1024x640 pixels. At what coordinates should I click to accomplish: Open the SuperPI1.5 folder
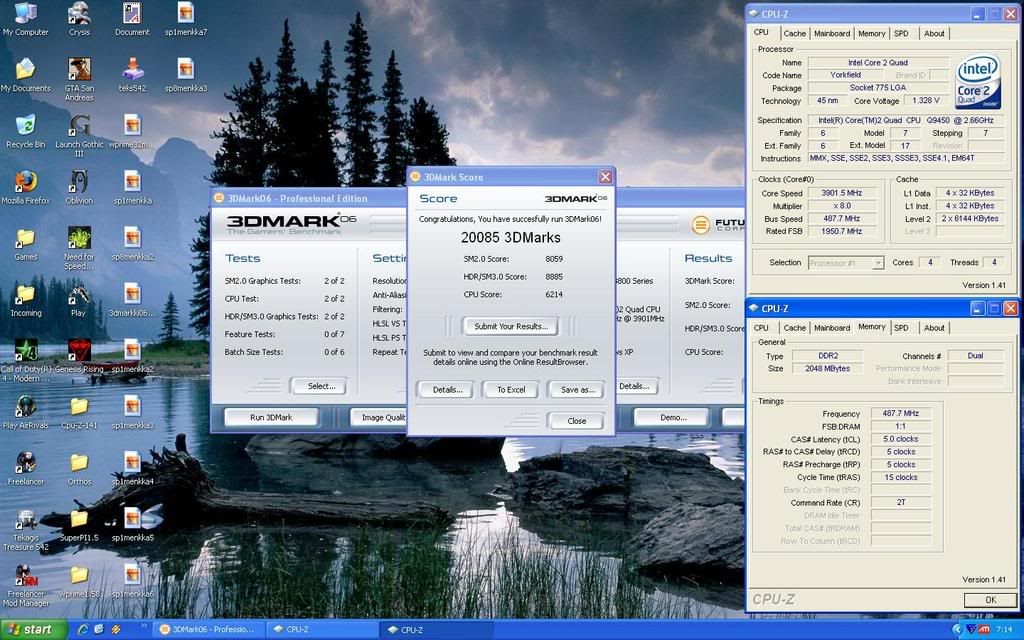[79, 519]
